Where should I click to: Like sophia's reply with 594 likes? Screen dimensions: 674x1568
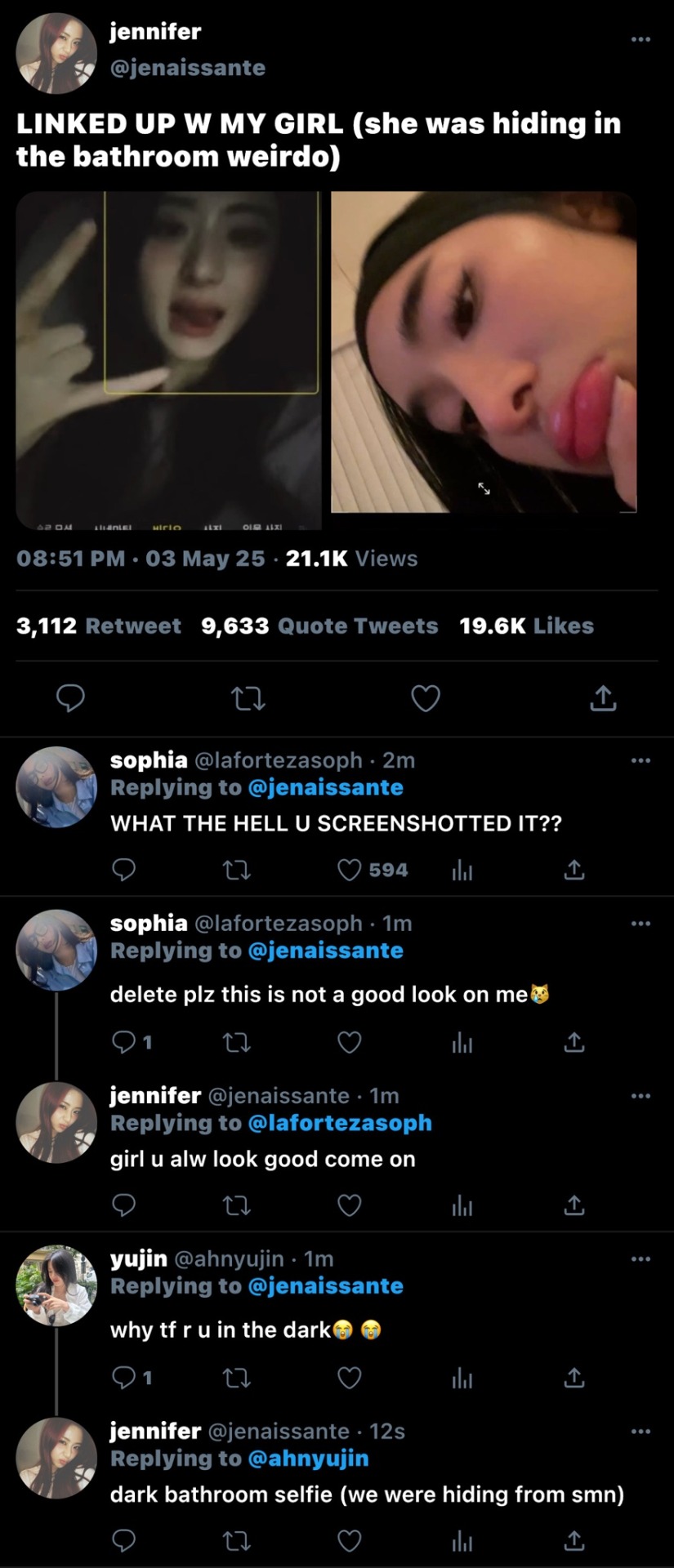(x=350, y=870)
